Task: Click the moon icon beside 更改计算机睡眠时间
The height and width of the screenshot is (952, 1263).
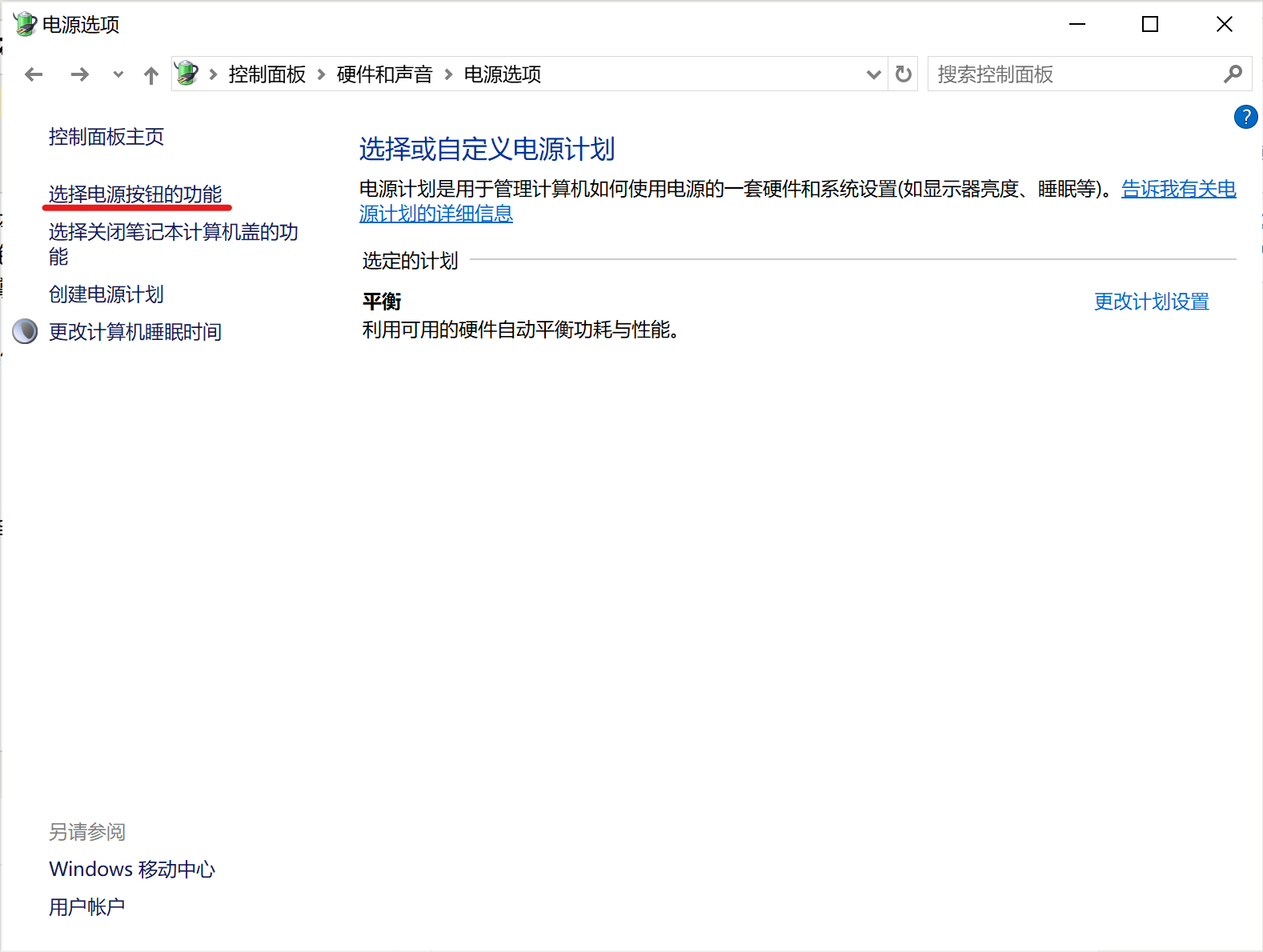Action: [x=25, y=331]
